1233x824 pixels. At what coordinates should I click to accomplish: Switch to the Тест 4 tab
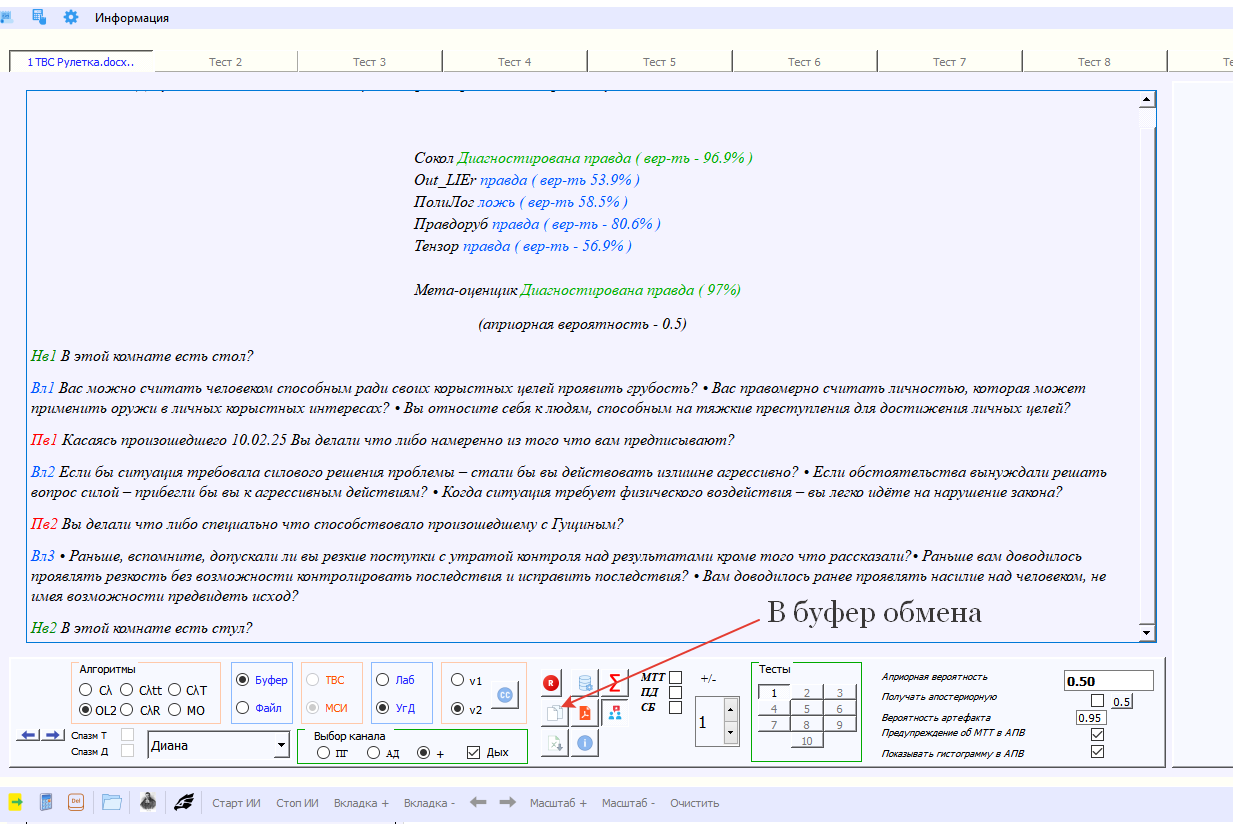point(515,62)
